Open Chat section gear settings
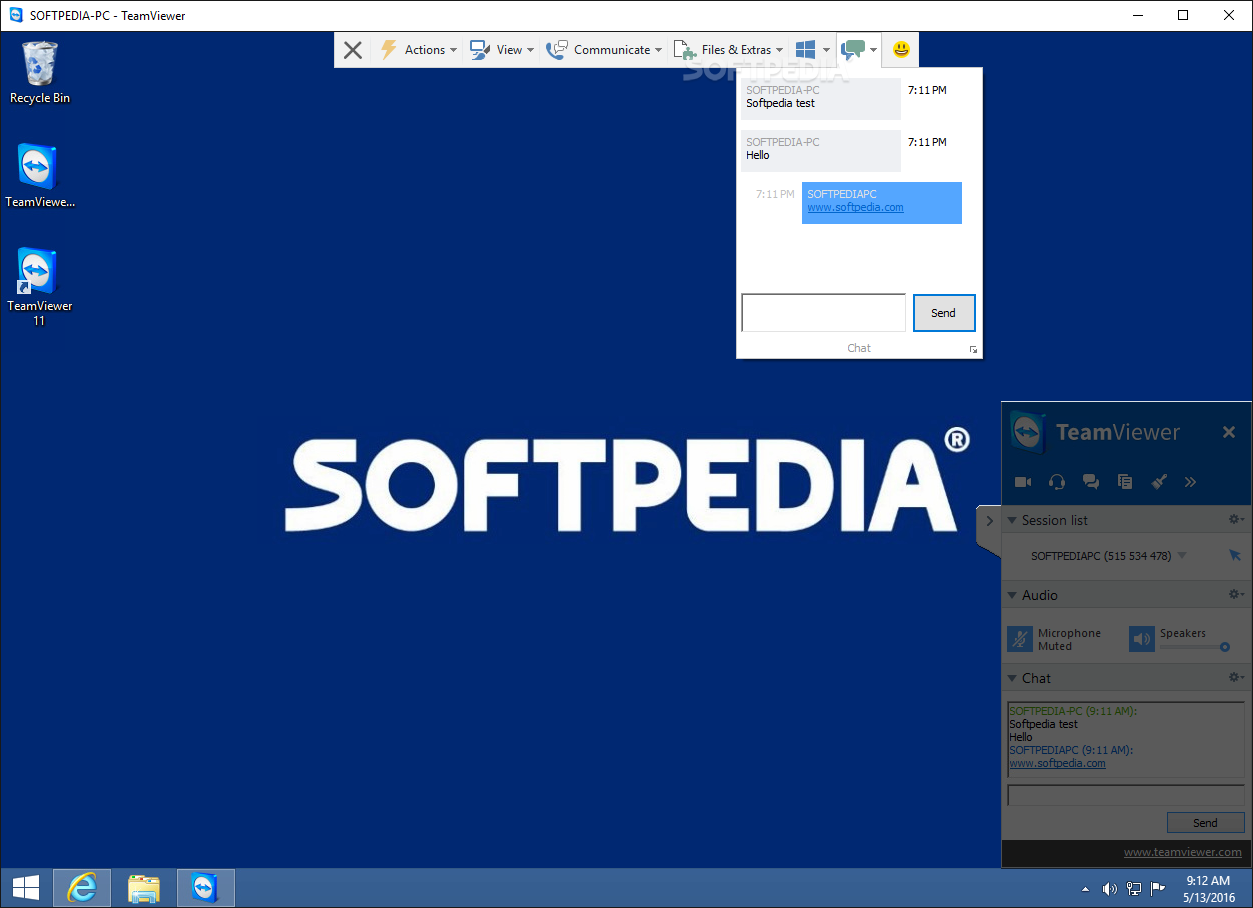 click(1236, 677)
